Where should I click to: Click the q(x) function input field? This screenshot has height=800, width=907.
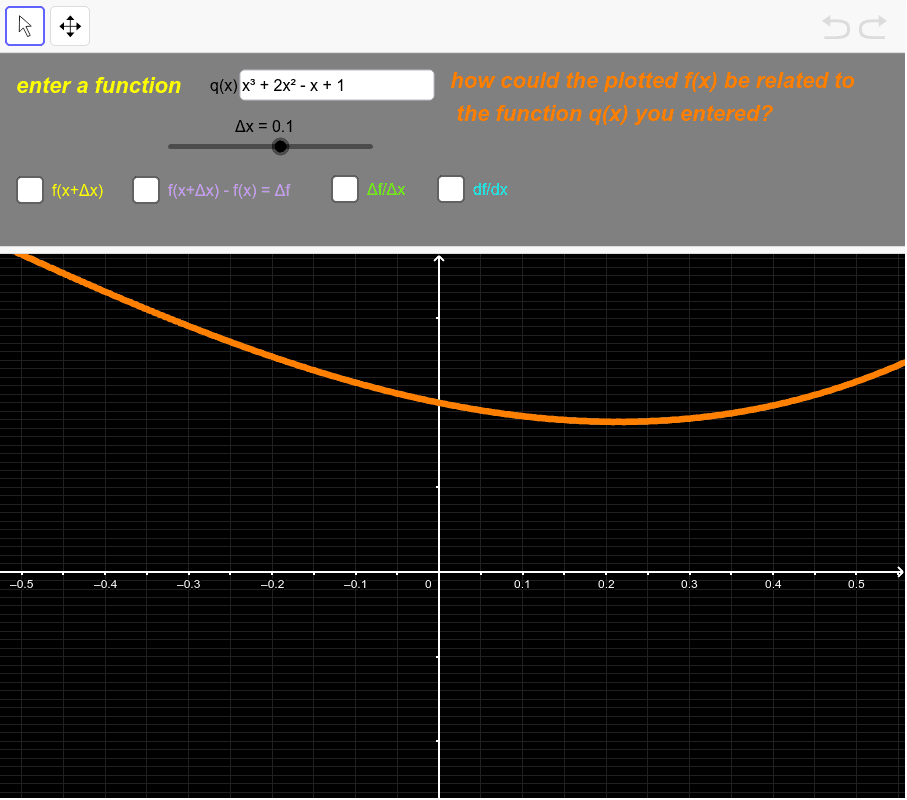point(337,85)
